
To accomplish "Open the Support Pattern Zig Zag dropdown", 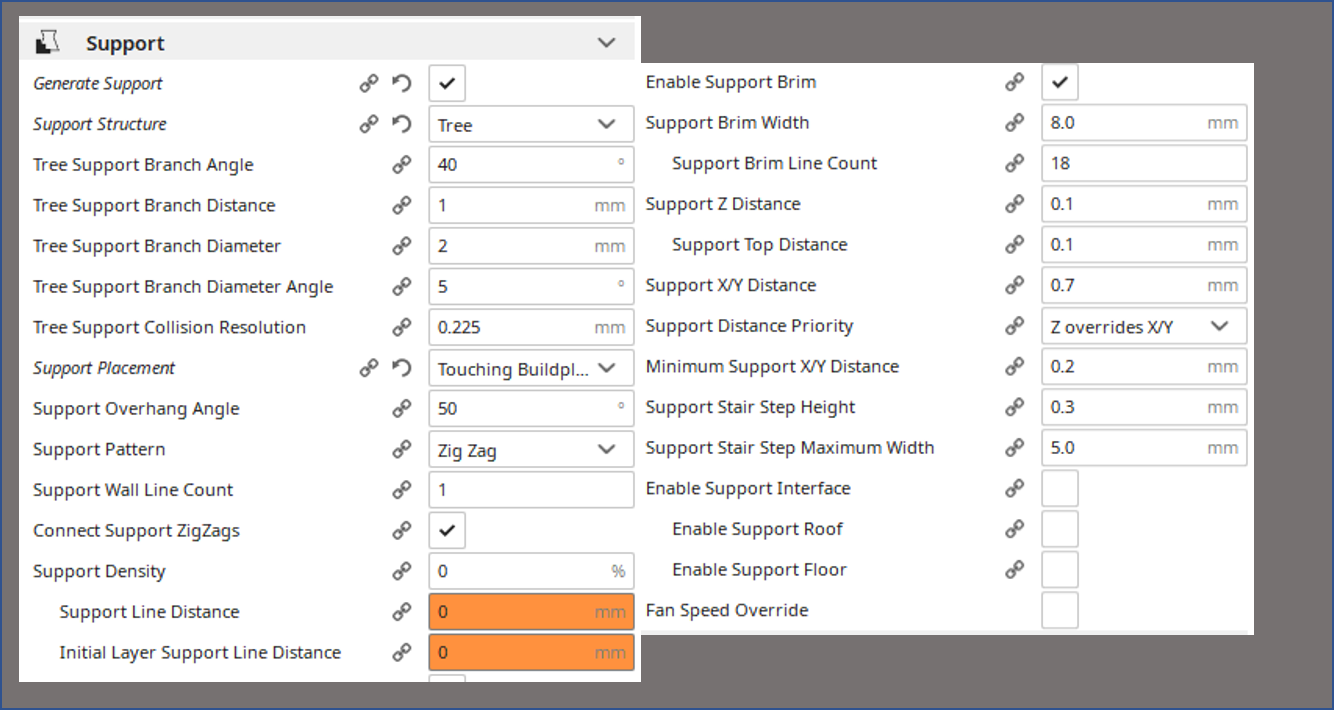I will (x=531, y=450).
